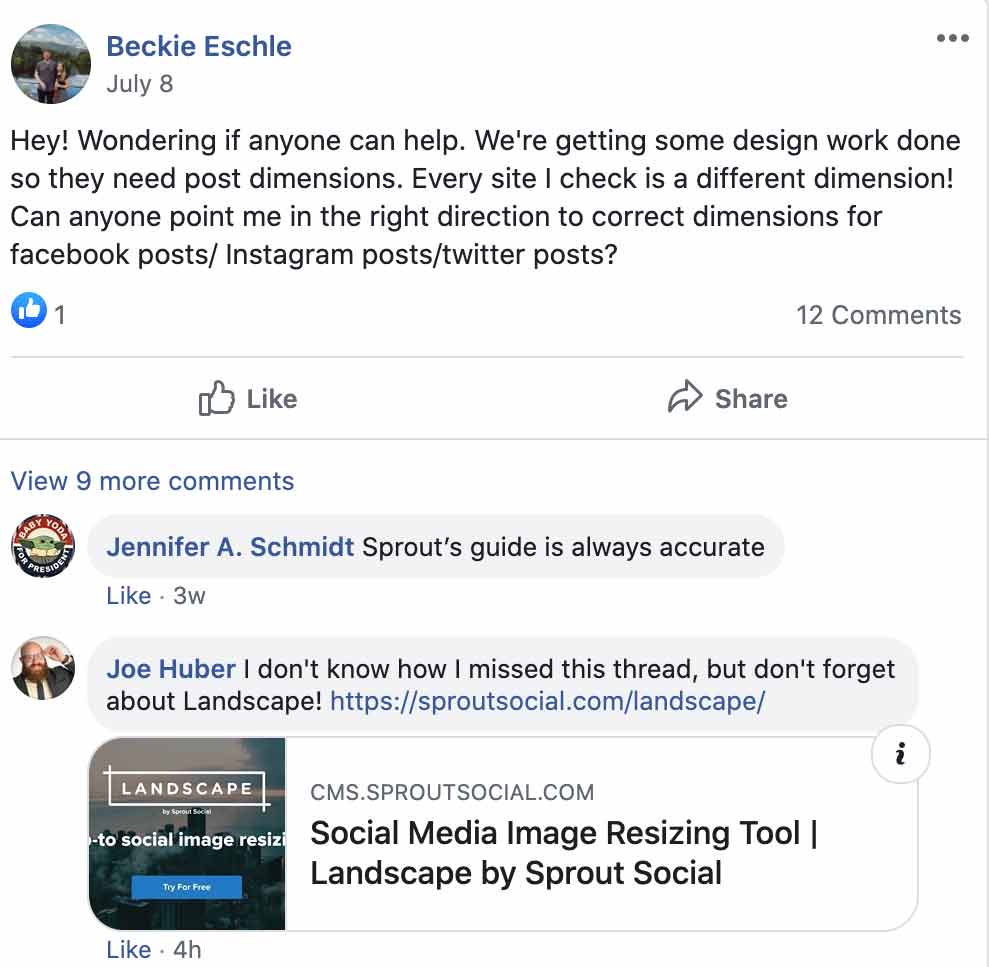Open the post options menu via three dots

click(x=952, y=38)
